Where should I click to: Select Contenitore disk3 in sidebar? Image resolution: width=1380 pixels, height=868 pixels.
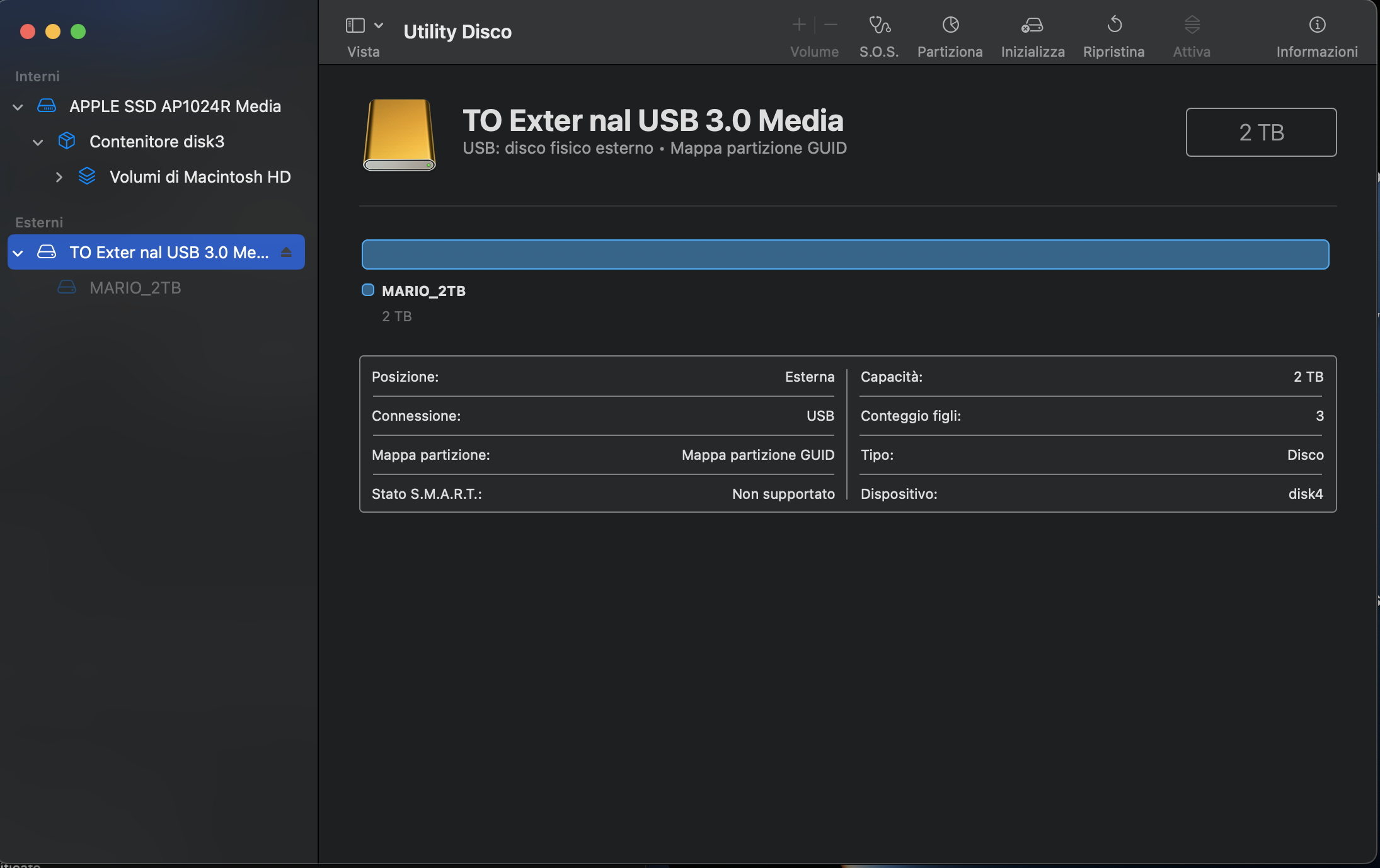(x=156, y=142)
